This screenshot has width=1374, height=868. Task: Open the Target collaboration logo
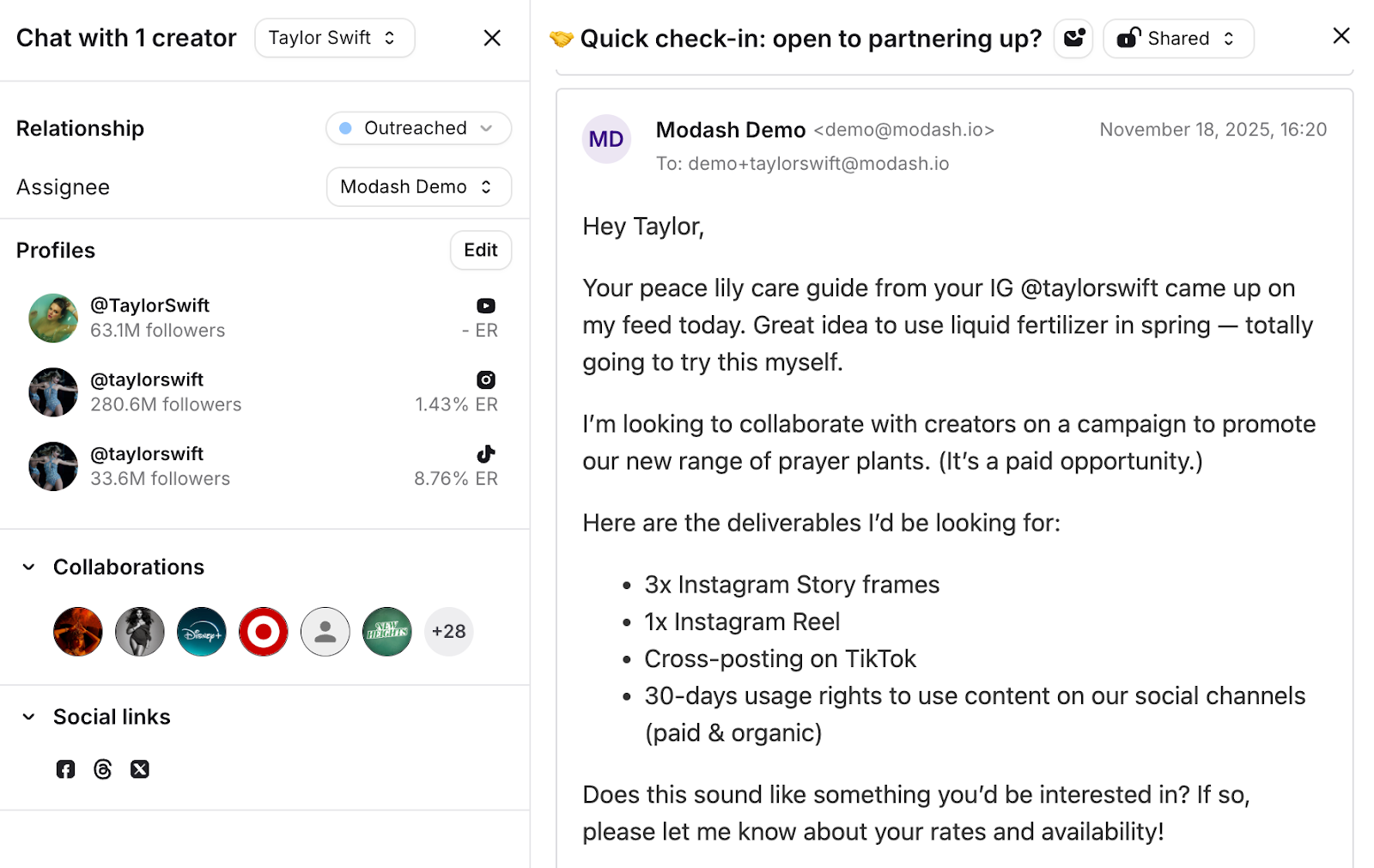(264, 632)
